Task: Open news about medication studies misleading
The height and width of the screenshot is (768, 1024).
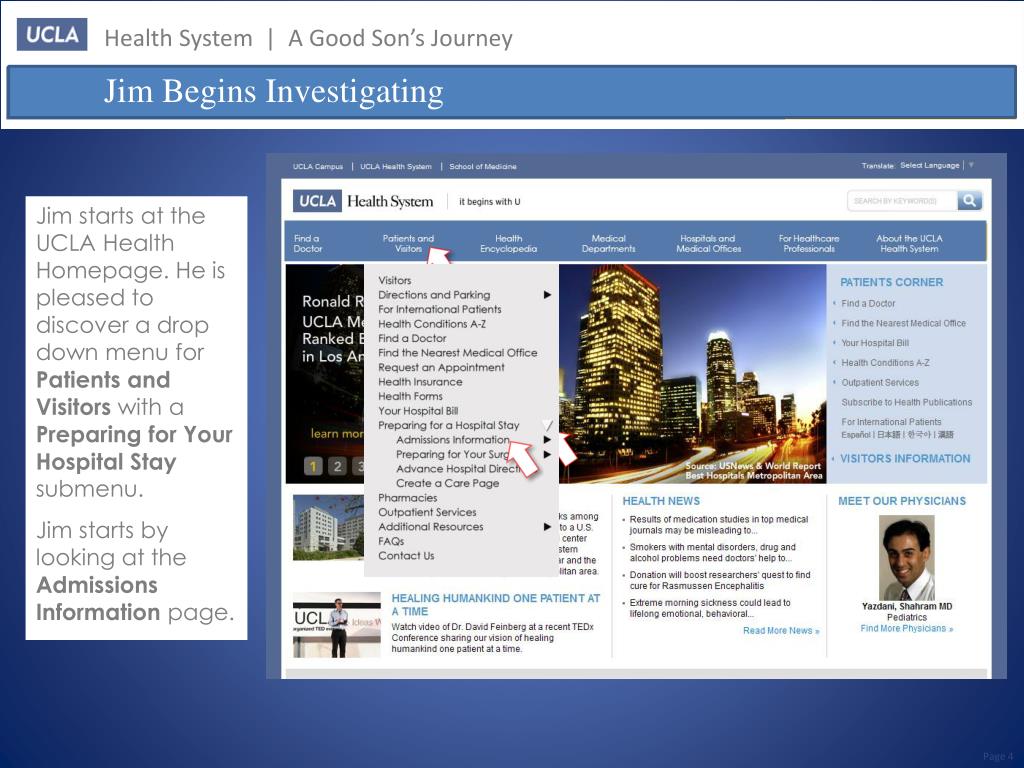Action: click(x=718, y=525)
